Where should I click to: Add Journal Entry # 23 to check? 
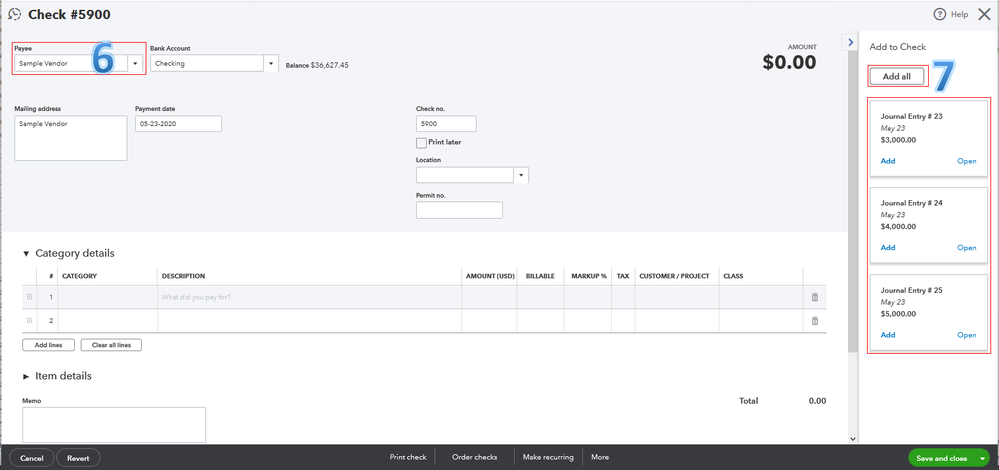point(888,161)
